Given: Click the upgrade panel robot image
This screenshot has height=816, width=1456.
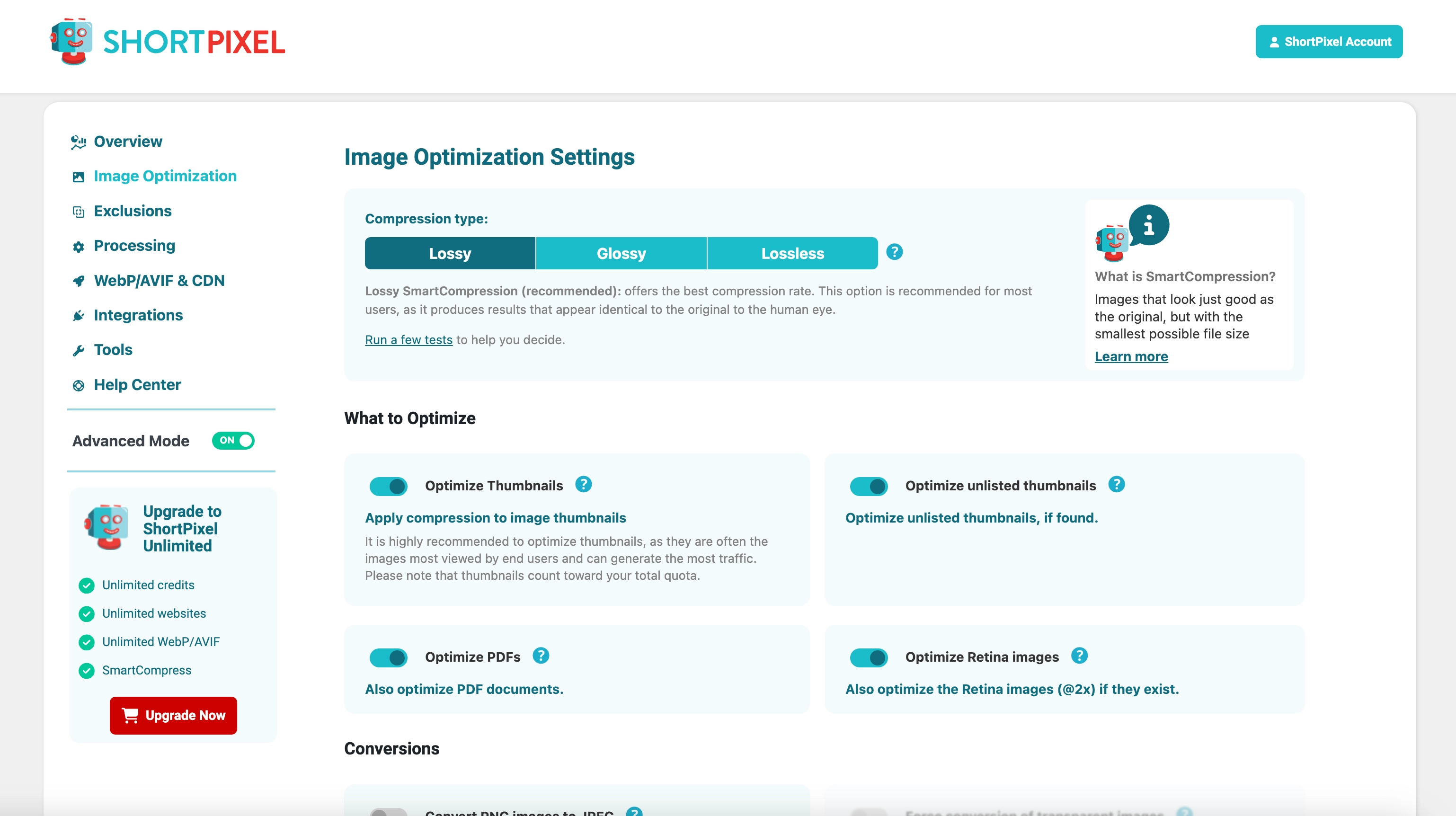Looking at the screenshot, I should point(107,527).
